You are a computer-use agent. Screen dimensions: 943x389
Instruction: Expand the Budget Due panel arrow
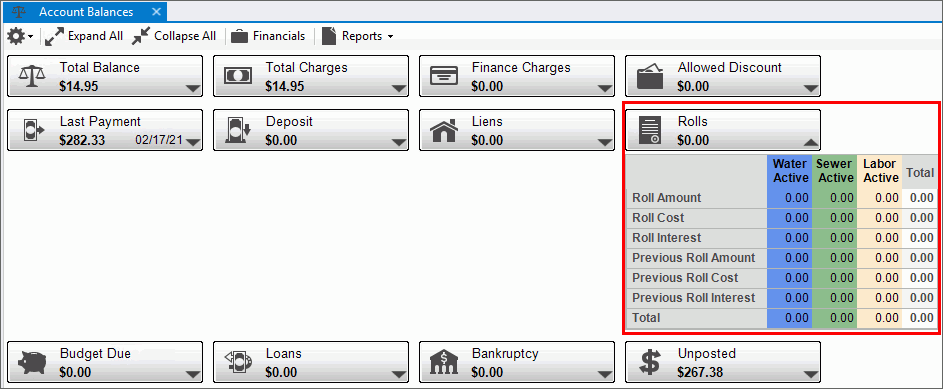(x=192, y=375)
